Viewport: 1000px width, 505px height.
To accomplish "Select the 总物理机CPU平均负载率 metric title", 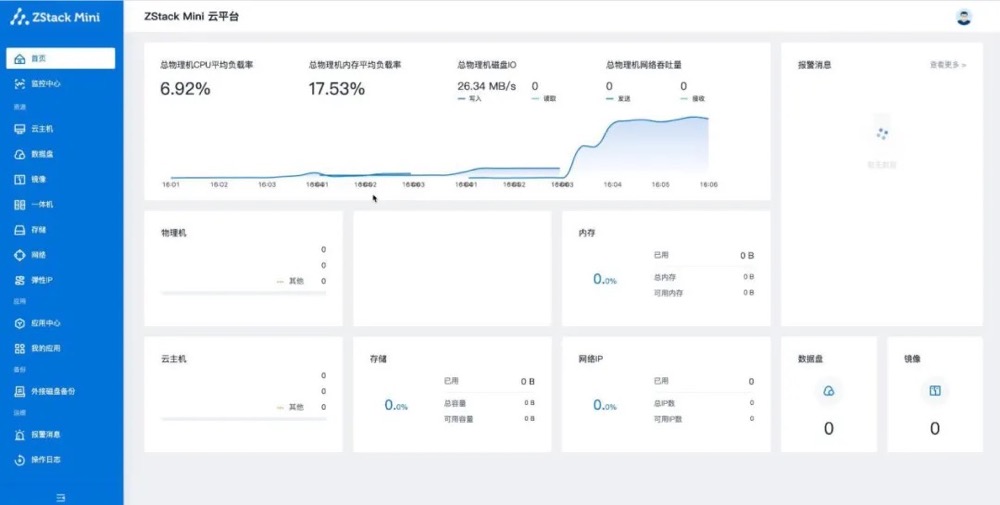I will coord(207,65).
